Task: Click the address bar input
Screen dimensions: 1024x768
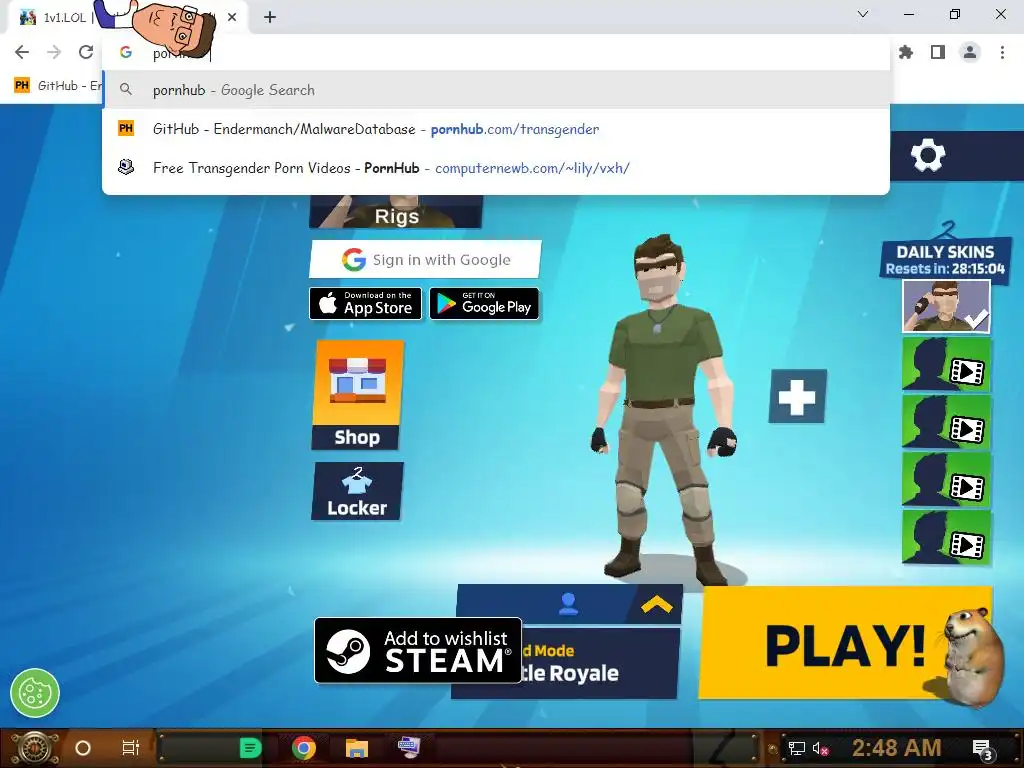Action: coord(496,53)
